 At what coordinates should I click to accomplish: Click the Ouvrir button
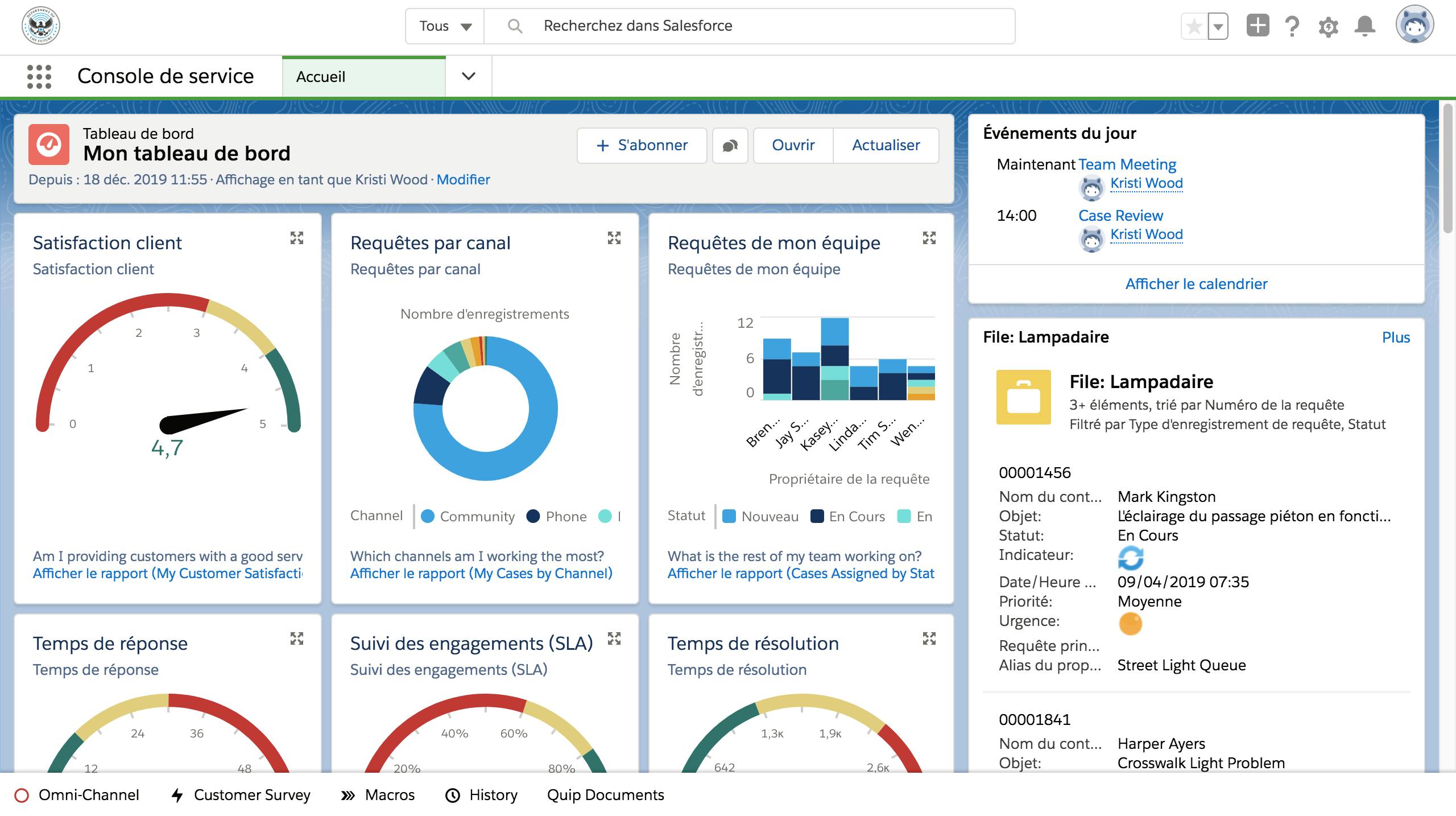[x=793, y=146]
